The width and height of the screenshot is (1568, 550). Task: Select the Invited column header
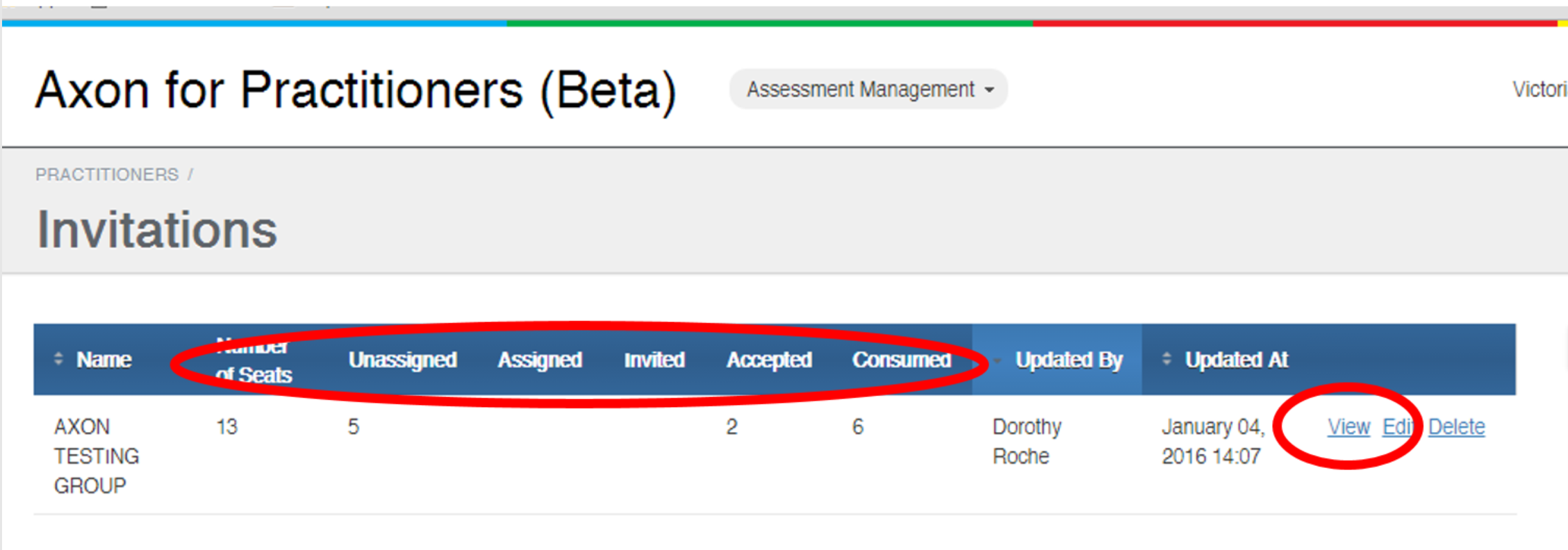(654, 360)
